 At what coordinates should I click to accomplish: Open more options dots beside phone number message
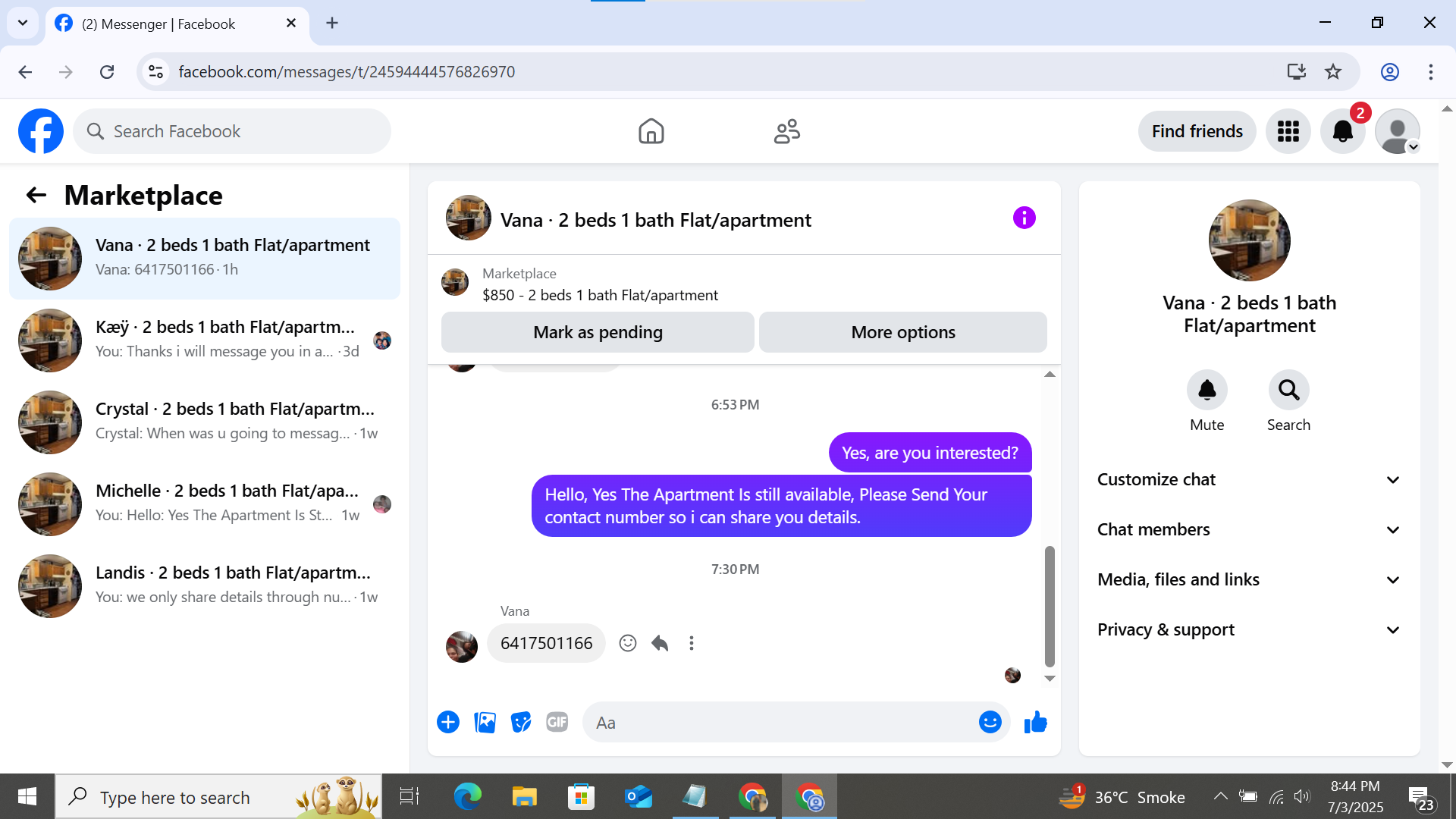[692, 643]
